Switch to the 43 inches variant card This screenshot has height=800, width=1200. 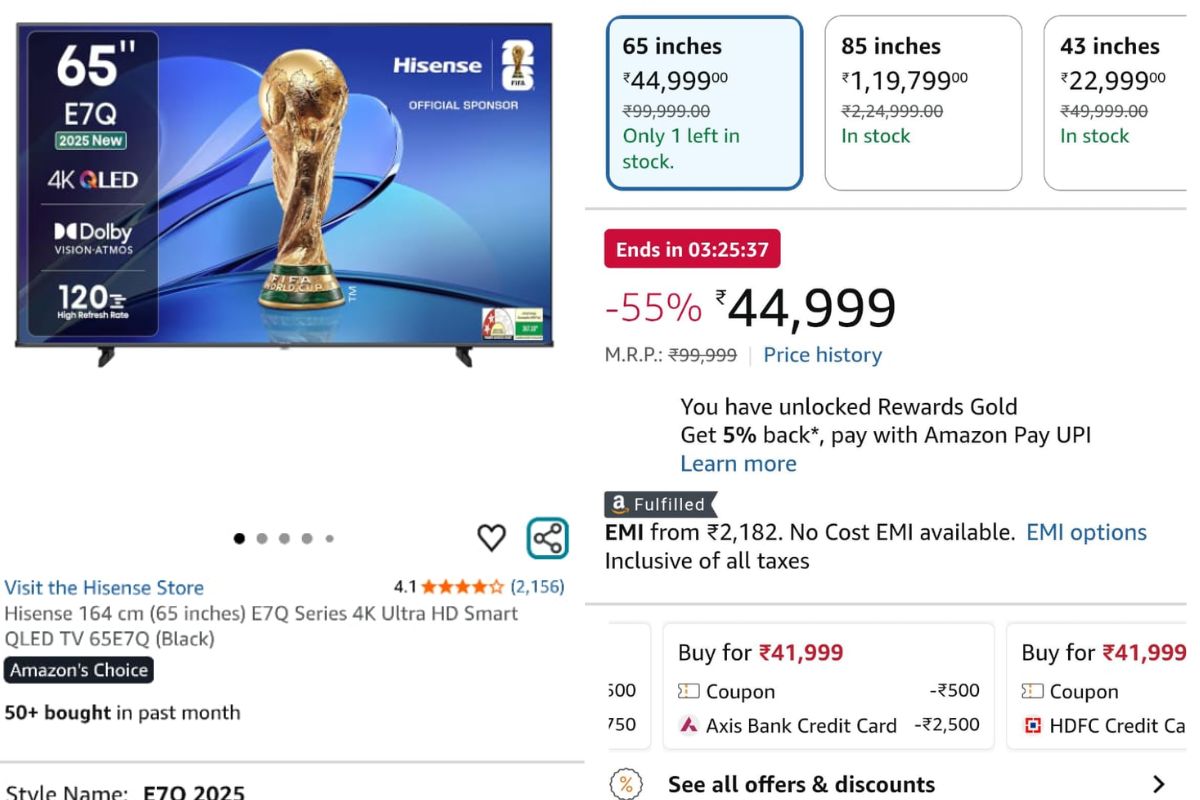coord(1118,100)
